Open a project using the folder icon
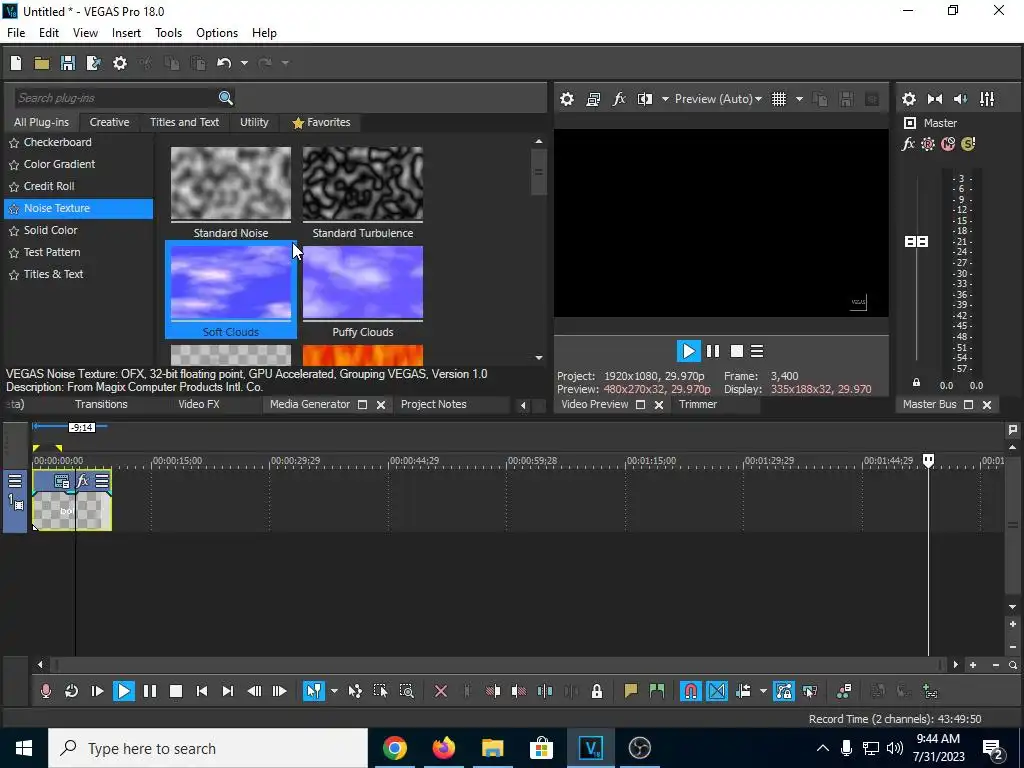 pyautogui.click(x=42, y=63)
